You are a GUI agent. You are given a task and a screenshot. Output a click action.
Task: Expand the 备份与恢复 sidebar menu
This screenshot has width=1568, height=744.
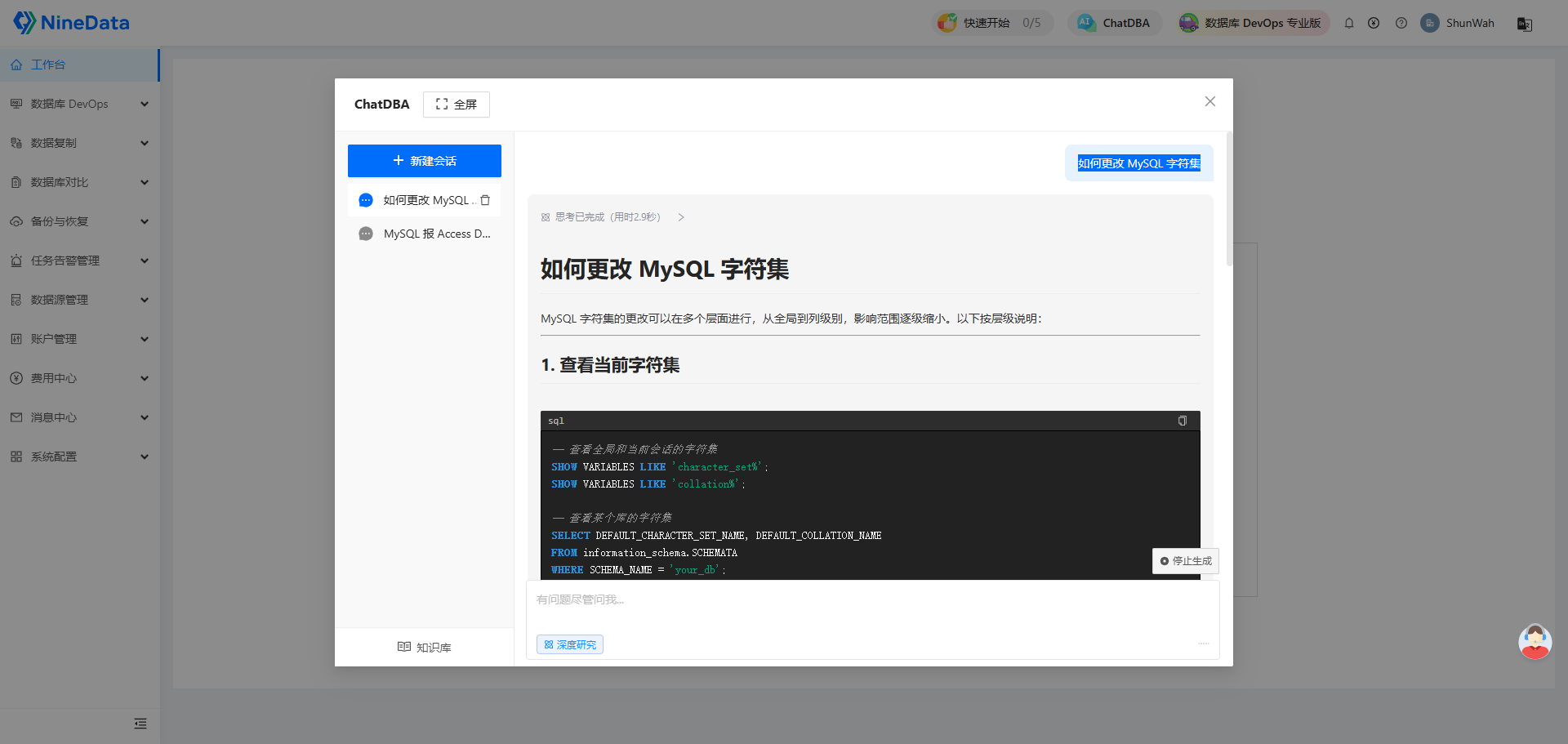pos(79,221)
